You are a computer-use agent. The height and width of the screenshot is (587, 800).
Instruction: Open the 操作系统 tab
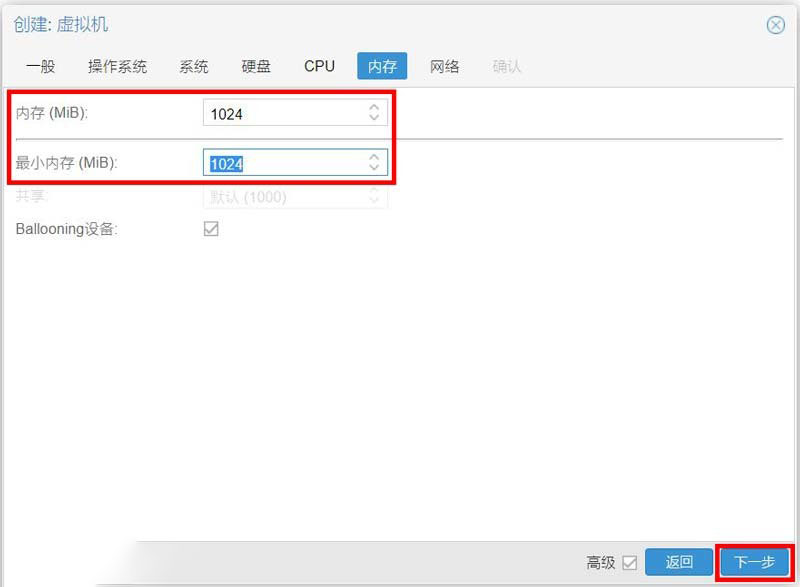(117, 66)
